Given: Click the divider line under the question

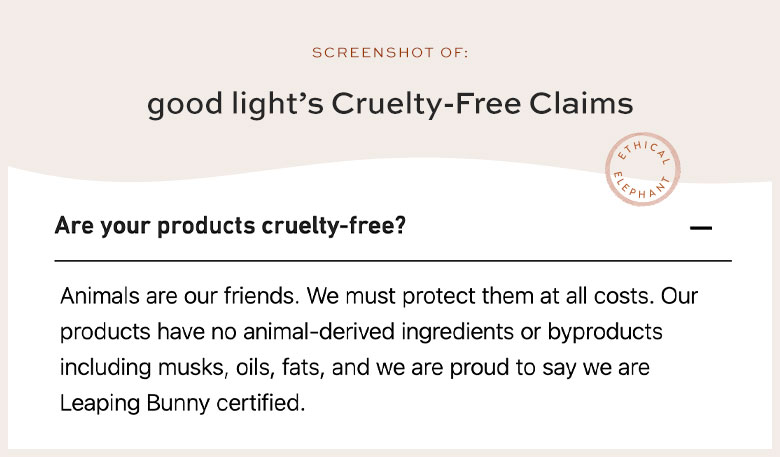Looking at the screenshot, I should (392, 260).
